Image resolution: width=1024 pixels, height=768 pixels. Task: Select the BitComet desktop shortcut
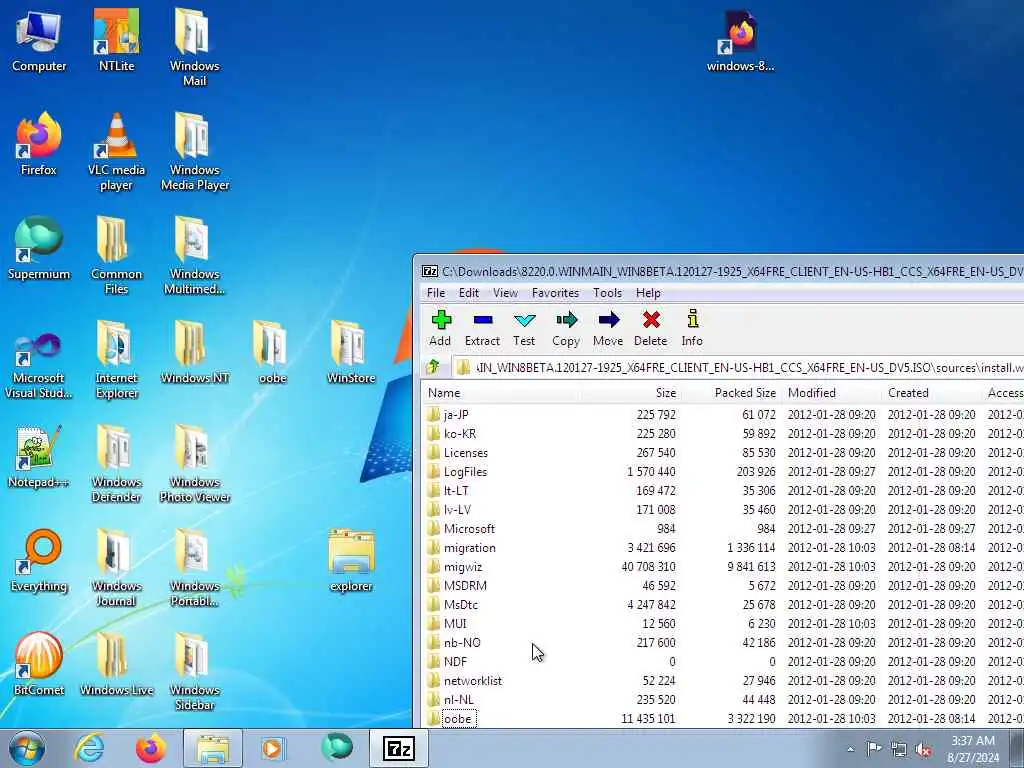pyautogui.click(x=39, y=664)
